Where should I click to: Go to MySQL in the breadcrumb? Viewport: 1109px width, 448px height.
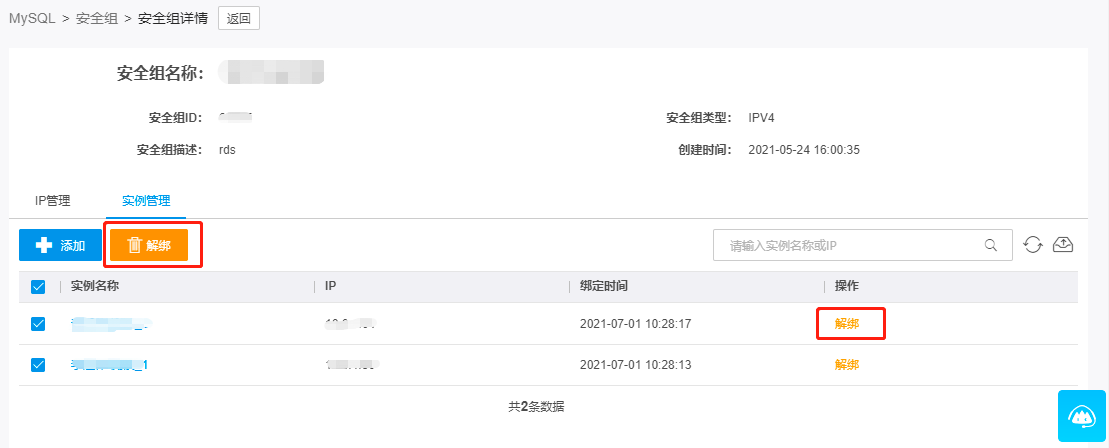pos(32,18)
